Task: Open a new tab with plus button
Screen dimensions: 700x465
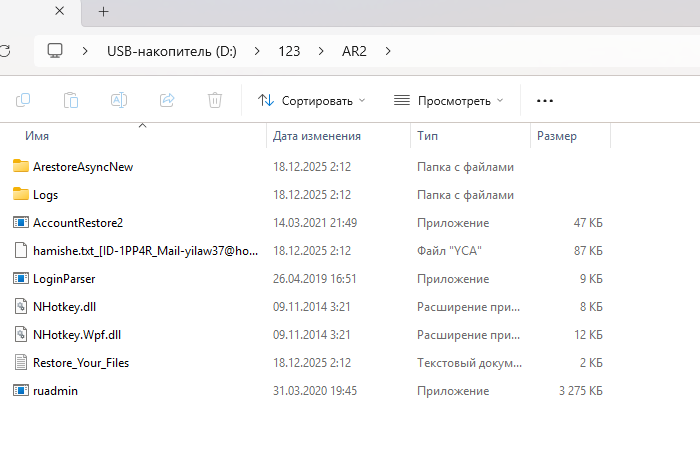Action: pyautogui.click(x=103, y=12)
